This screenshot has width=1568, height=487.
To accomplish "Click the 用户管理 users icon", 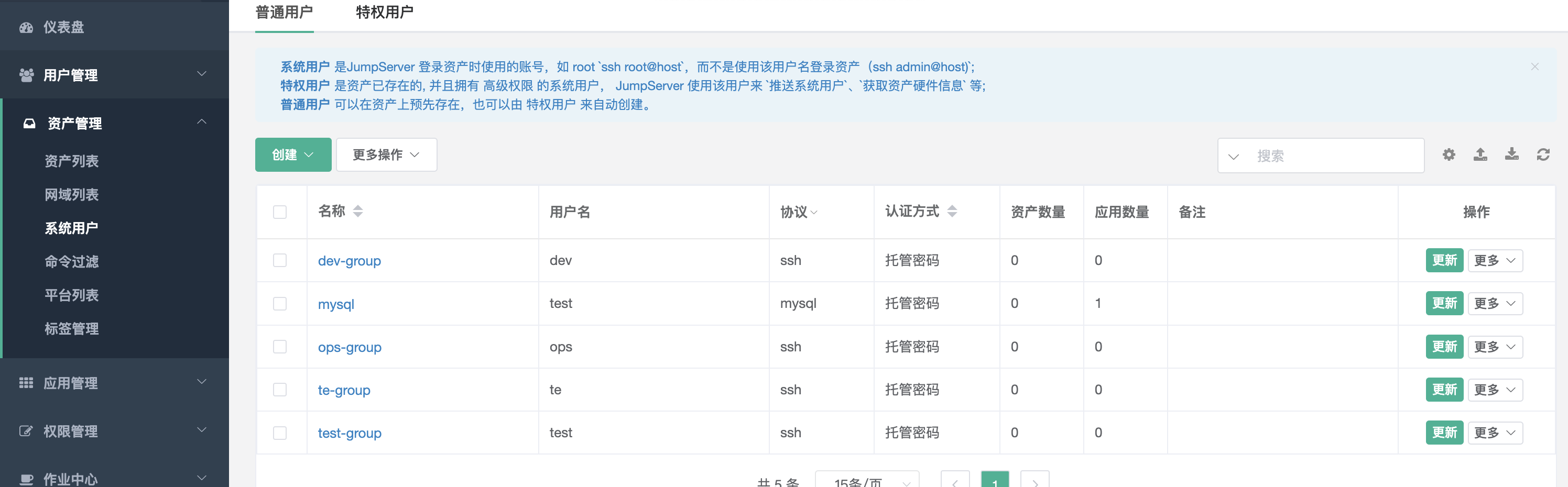I will click(26, 75).
